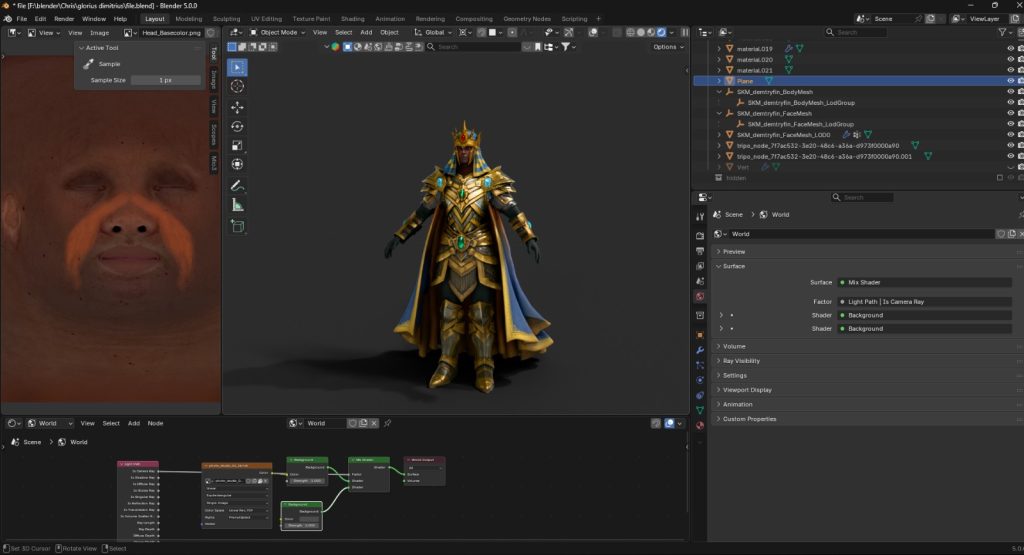
Task: Click the Options button in the viewport header
Action: coord(667,47)
